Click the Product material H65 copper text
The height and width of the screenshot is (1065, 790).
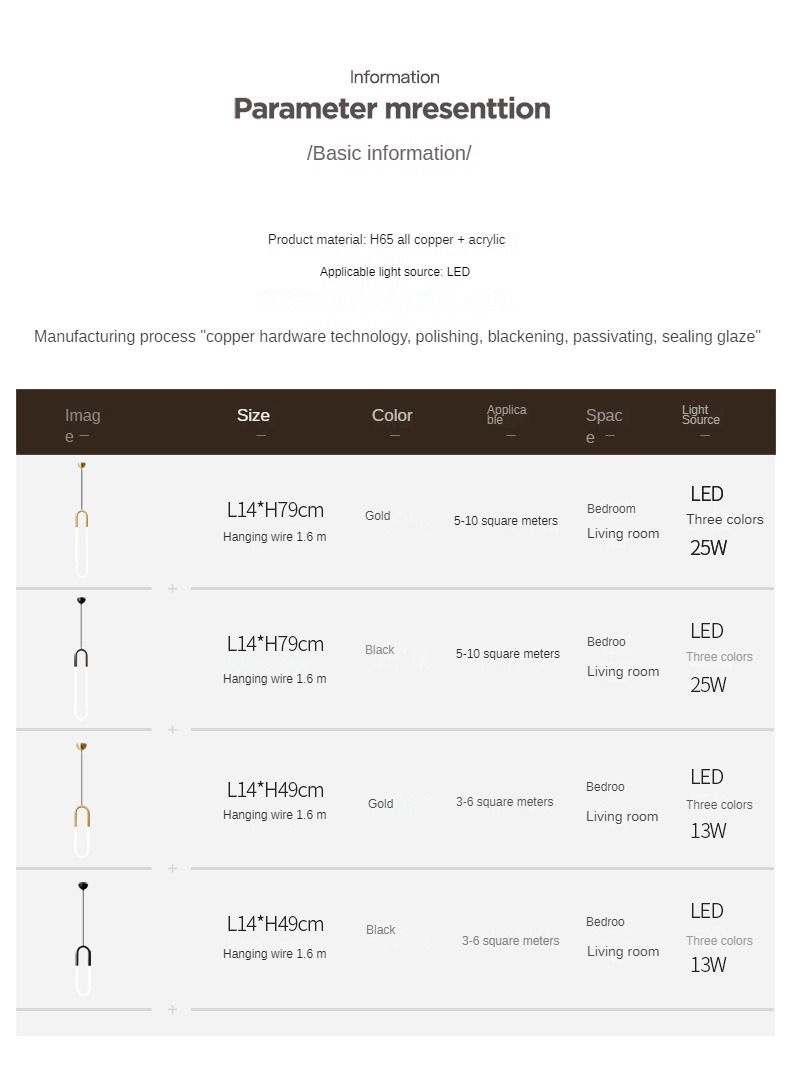click(386, 240)
